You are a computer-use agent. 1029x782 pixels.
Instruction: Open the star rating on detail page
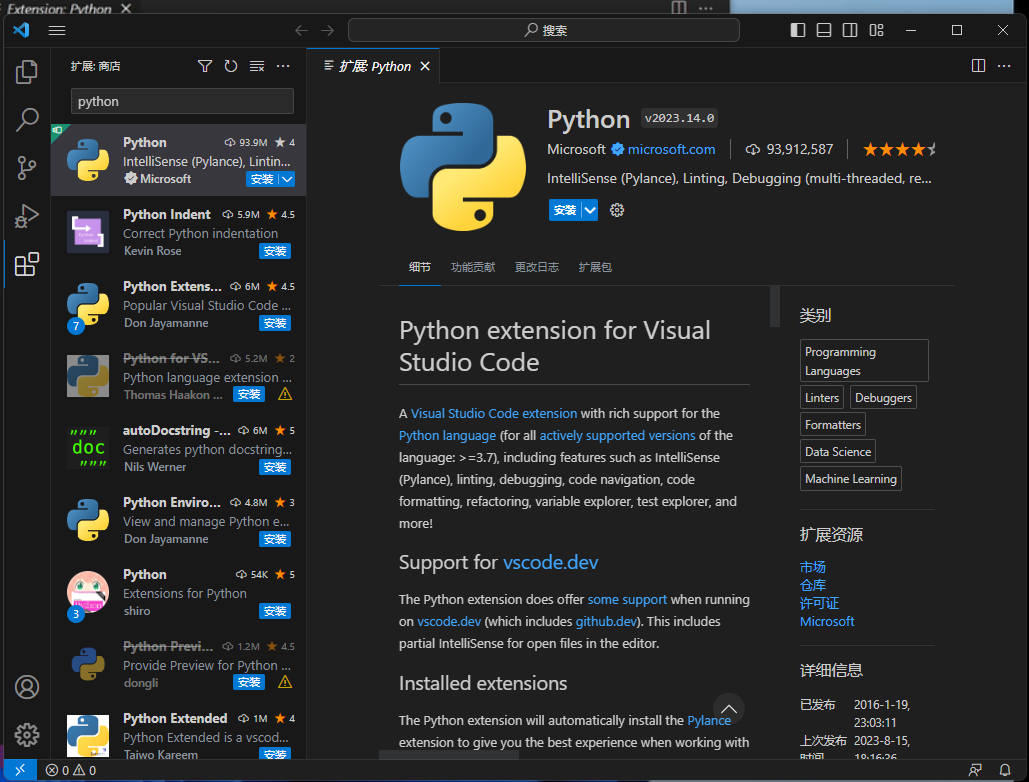(898, 150)
